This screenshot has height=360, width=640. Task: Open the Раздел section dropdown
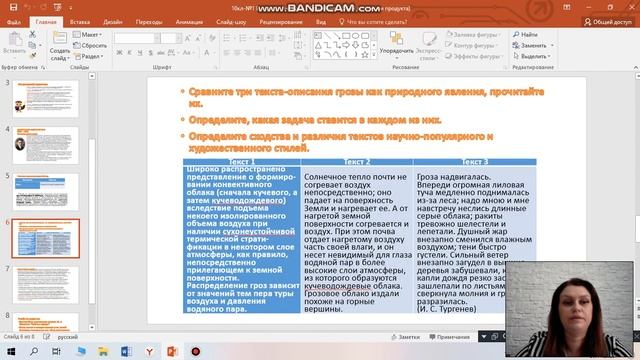89,56
